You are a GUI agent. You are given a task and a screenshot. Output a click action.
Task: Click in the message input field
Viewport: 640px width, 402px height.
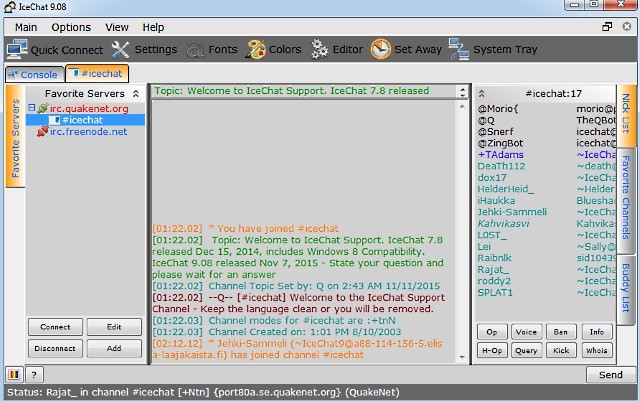[x=314, y=375]
